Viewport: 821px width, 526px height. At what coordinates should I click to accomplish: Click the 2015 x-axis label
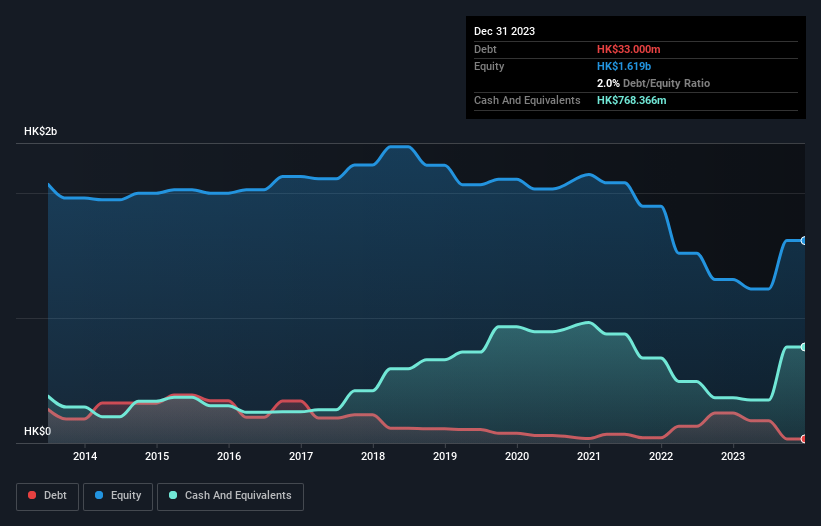point(157,456)
